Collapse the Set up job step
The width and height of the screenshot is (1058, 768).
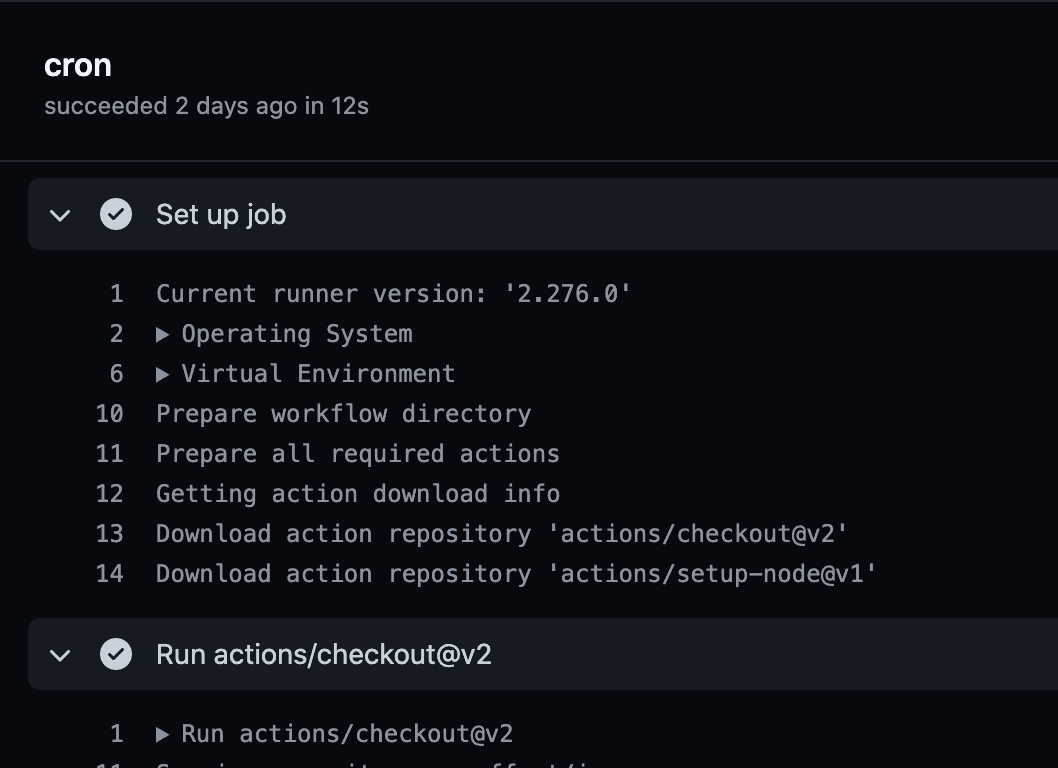60,214
